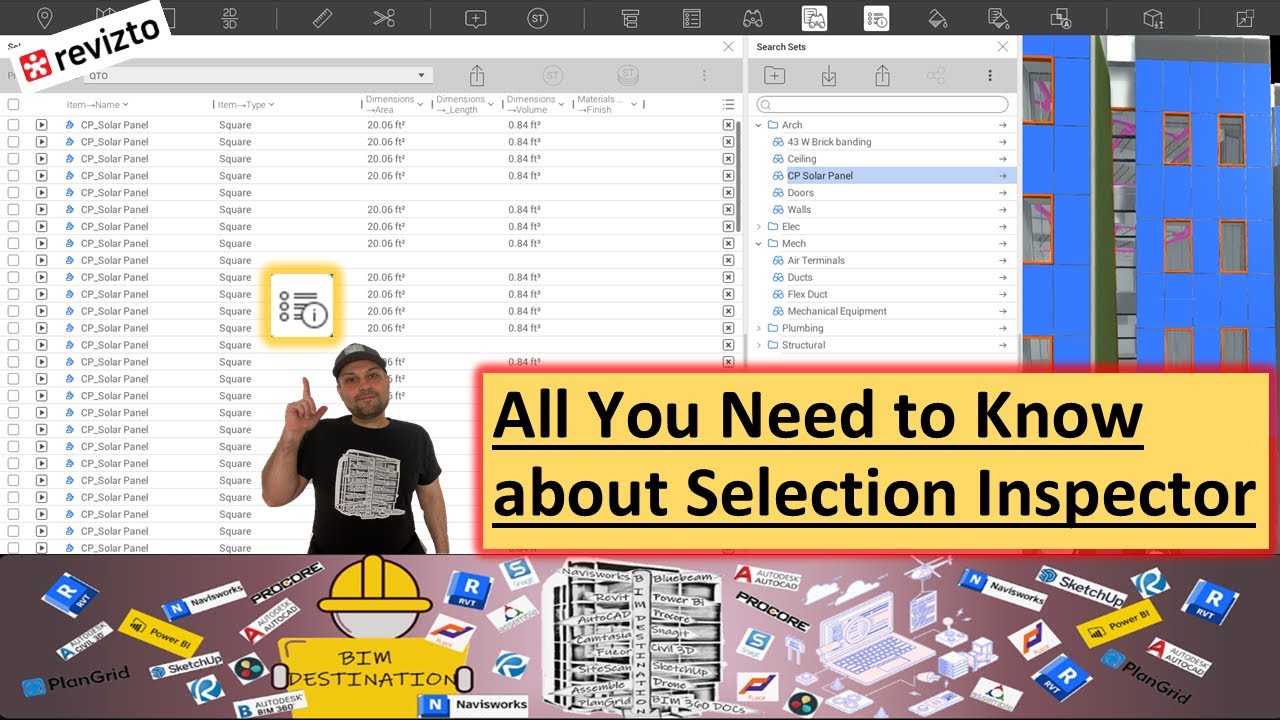Activate the scissors section cut tool
Image resolution: width=1280 pixels, height=720 pixels.
click(384, 18)
